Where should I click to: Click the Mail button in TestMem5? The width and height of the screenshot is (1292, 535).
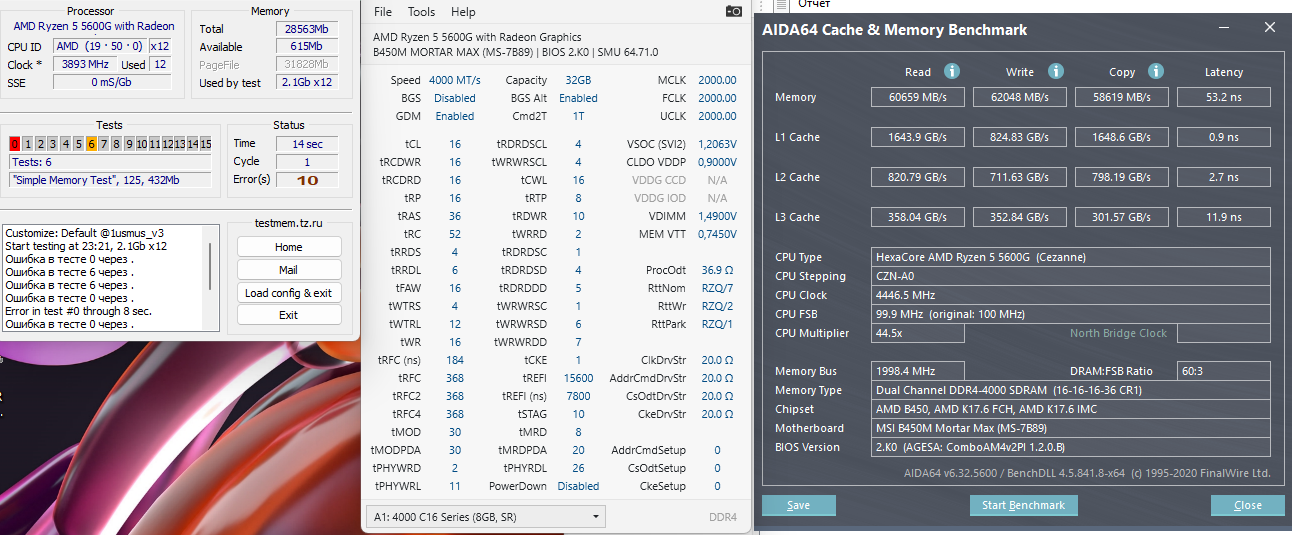point(289,270)
